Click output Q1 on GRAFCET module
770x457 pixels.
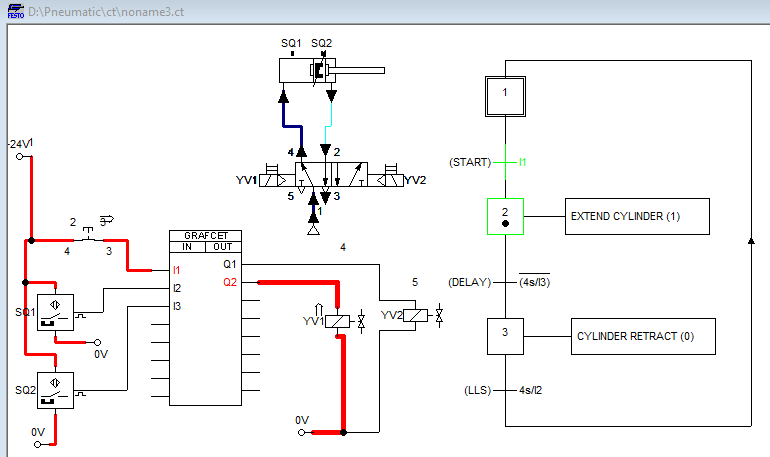[x=230, y=264]
